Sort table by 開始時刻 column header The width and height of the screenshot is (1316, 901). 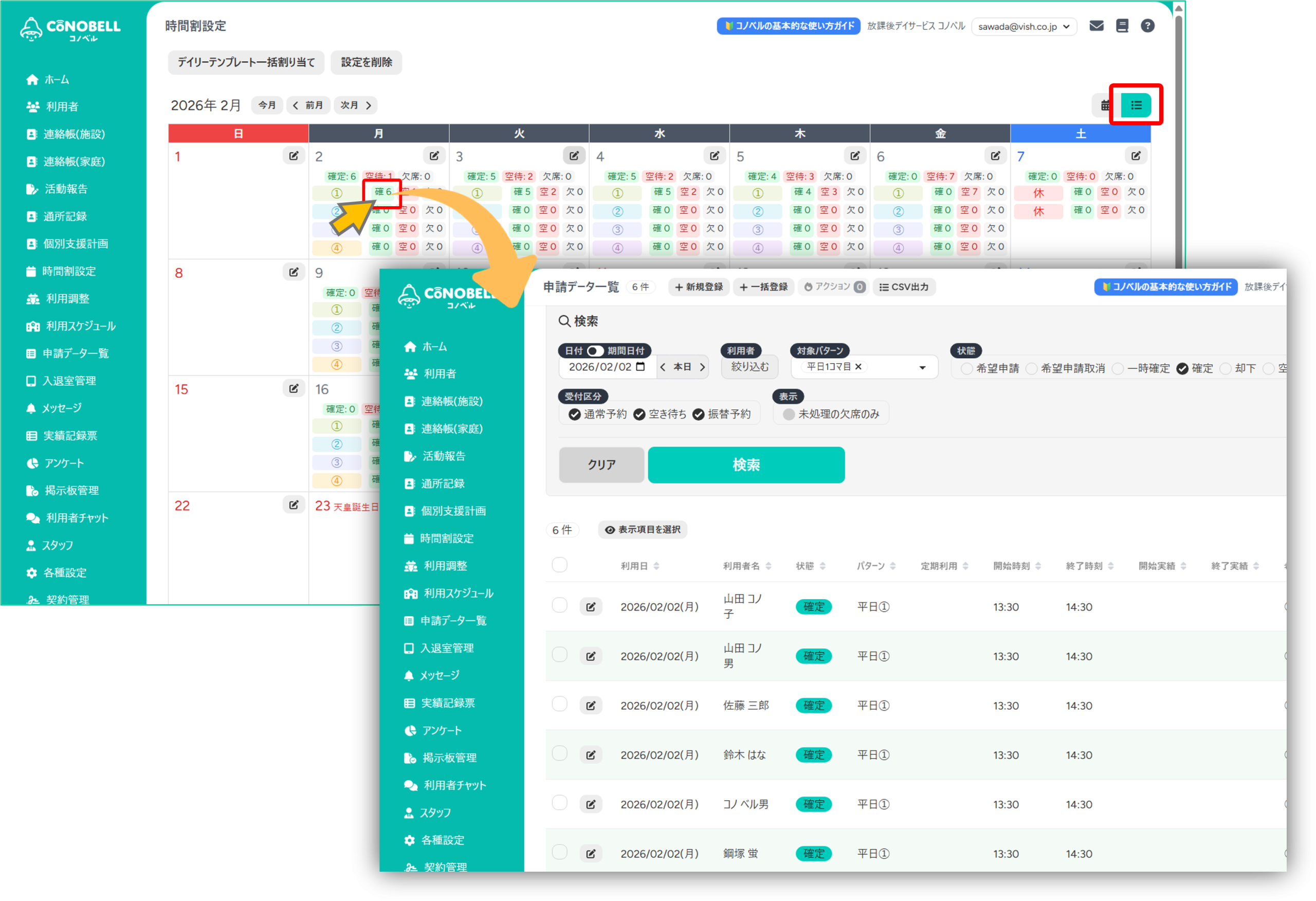[x=1016, y=566]
